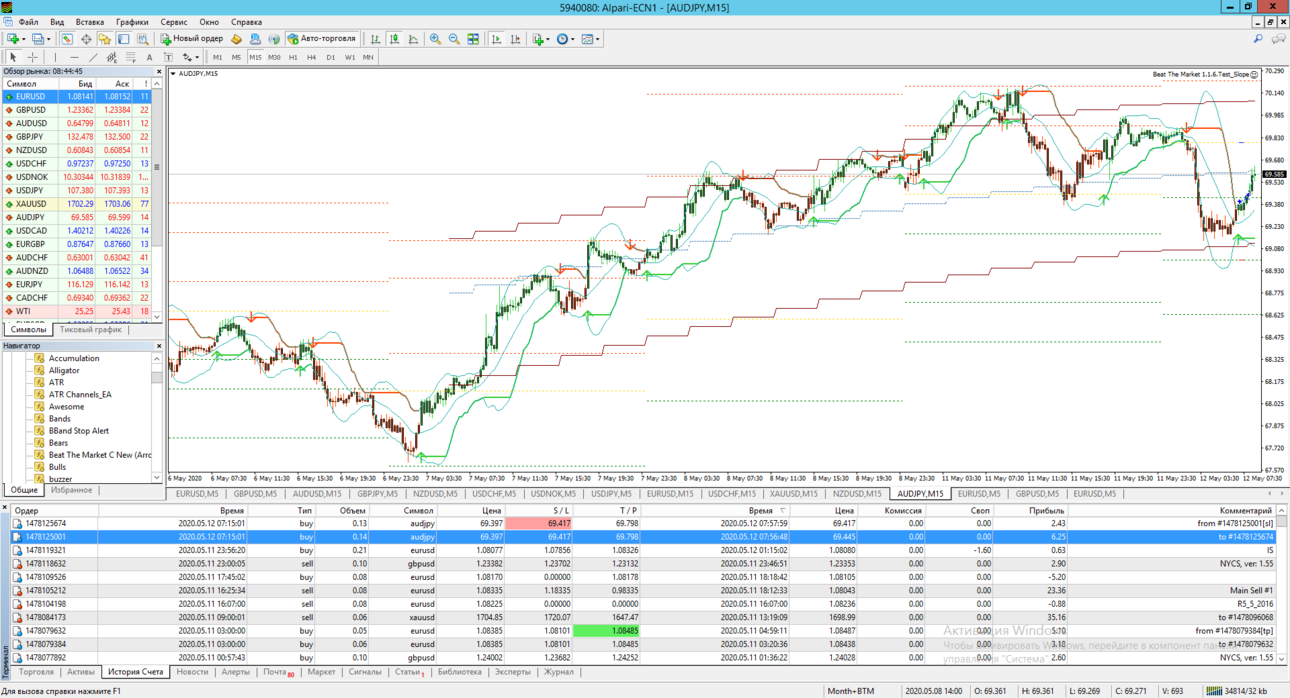Open the chart templates dropdown
This screenshot has width=1290, height=698.
(x=598, y=39)
